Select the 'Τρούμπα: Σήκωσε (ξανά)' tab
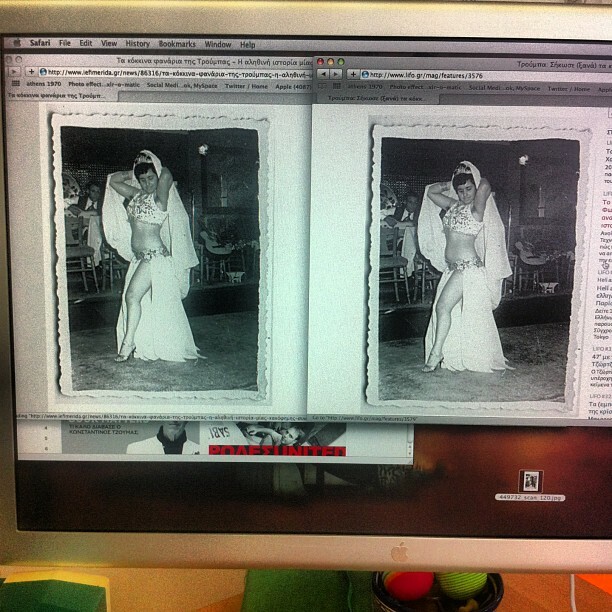Screen dimensions: 612x612 [x=377, y=99]
